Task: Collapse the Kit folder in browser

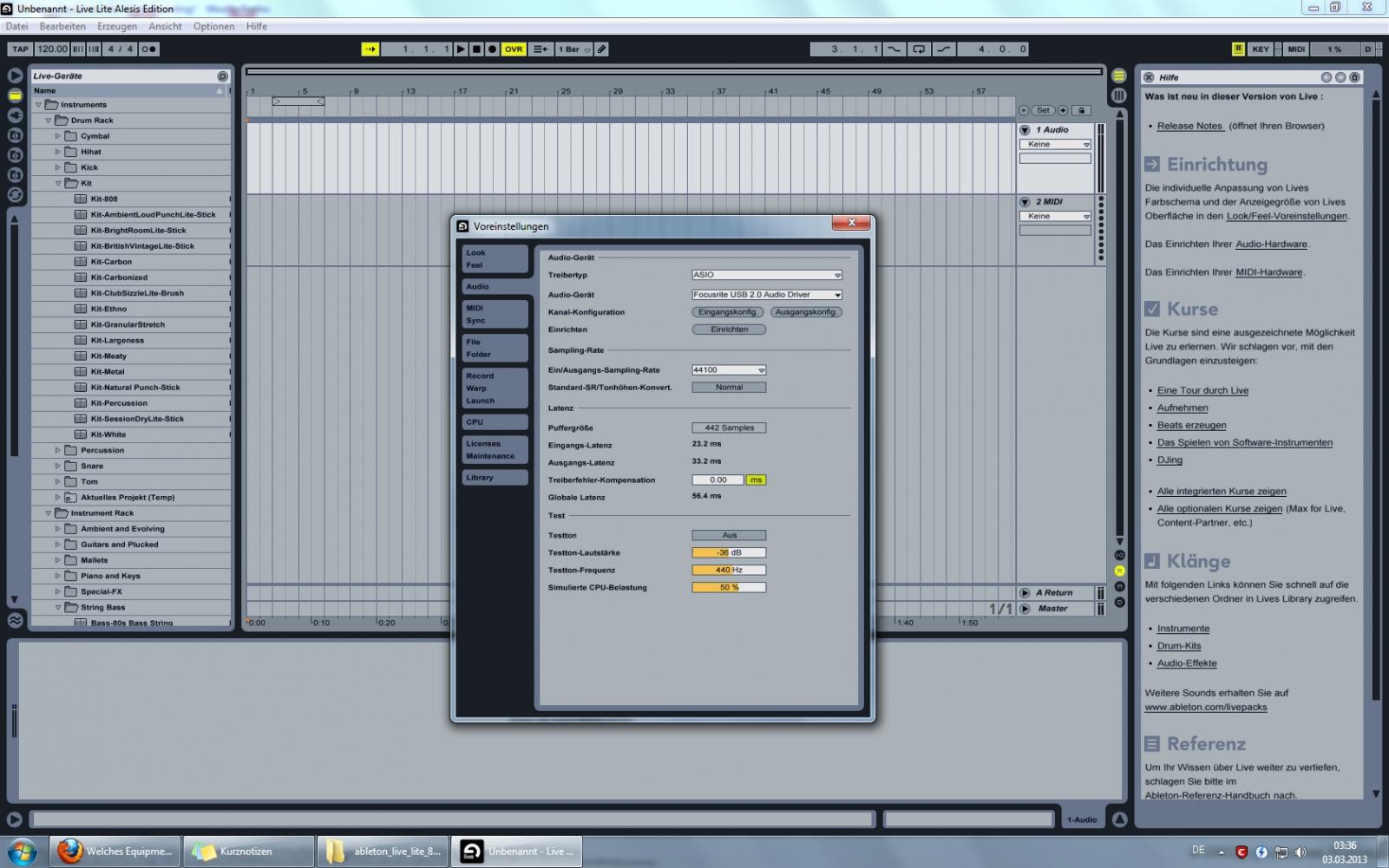Action: click(x=58, y=184)
